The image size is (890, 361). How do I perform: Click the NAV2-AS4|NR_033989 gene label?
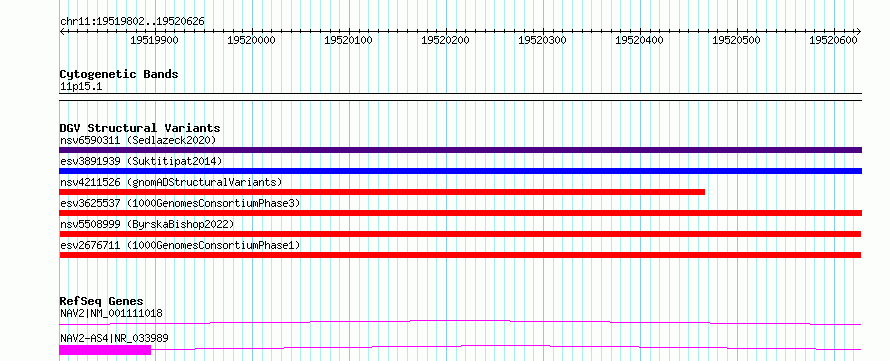tap(114, 339)
